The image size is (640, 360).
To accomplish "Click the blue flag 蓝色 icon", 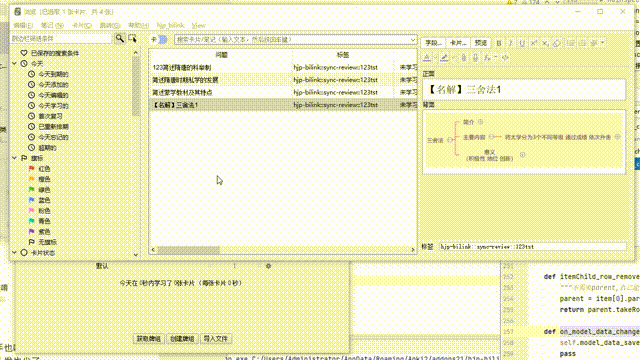I will click(32, 200).
